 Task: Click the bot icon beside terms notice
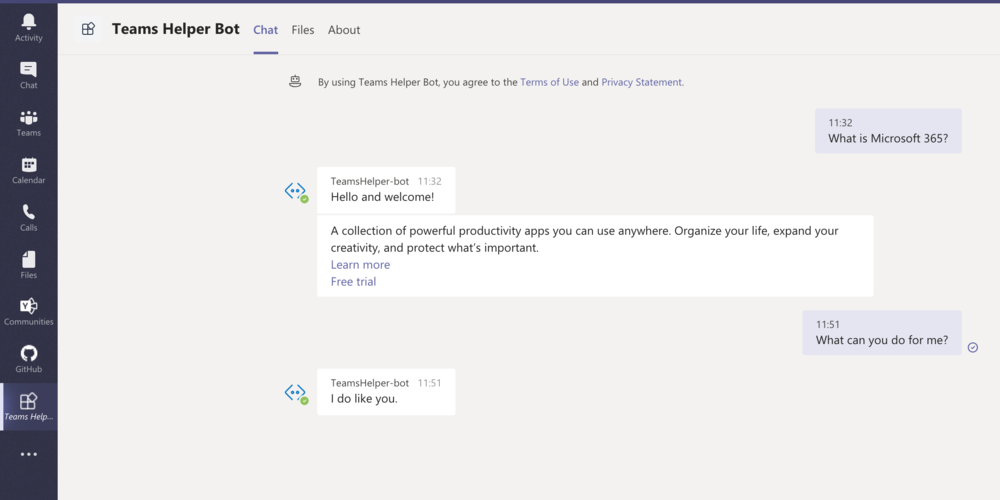click(295, 82)
